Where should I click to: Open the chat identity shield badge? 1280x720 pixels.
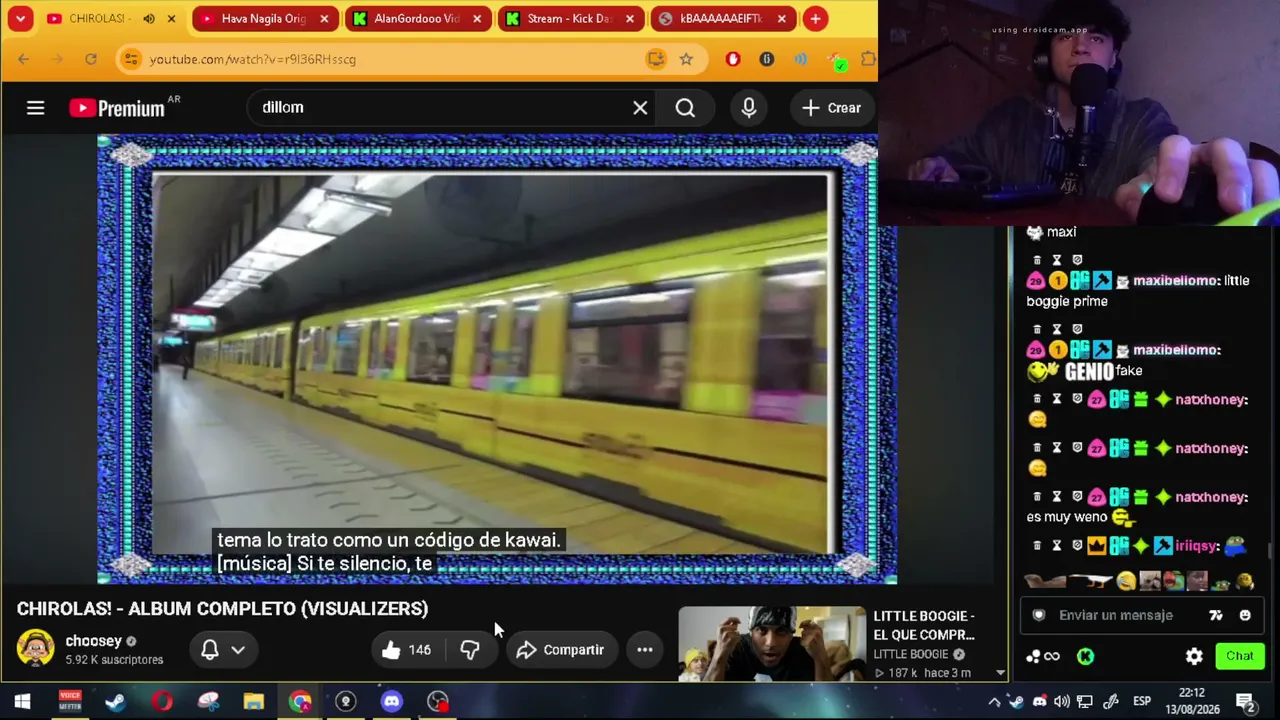pos(1039,615)
